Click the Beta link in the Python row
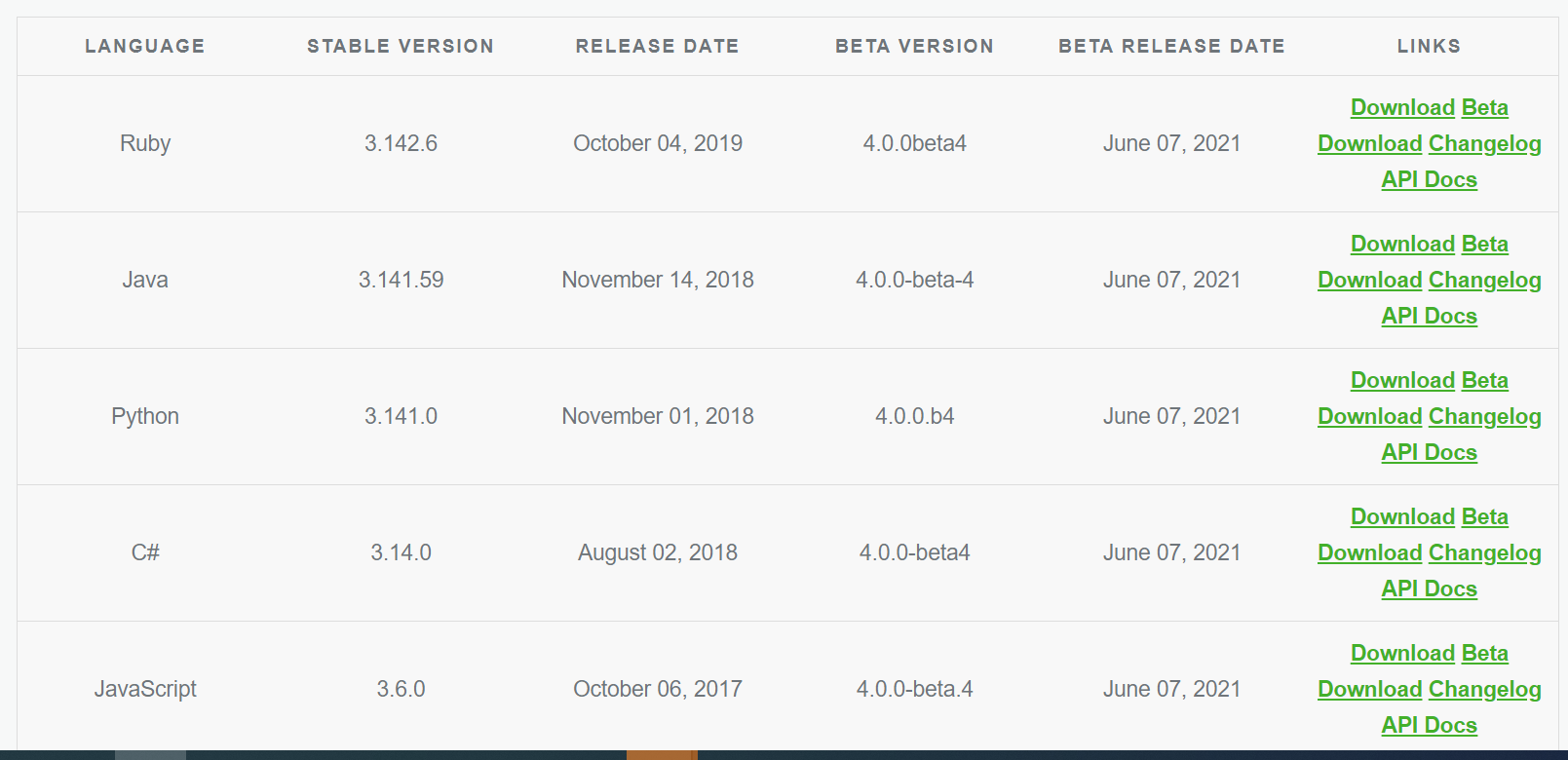This screenshot has height=760, width=1568. coord(1484,381)
